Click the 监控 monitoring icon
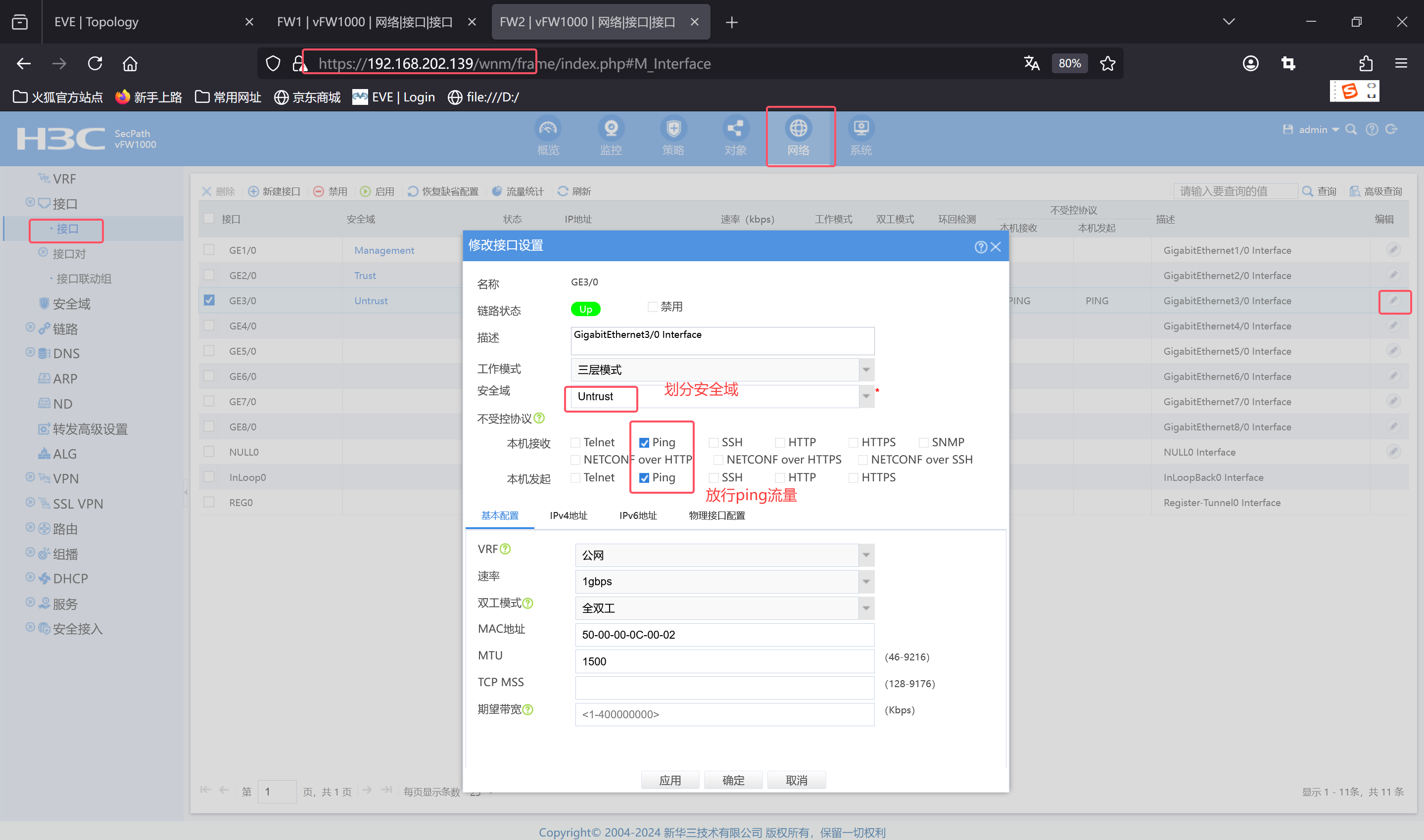The image size is (1424, 840). (x=611, y=129)
